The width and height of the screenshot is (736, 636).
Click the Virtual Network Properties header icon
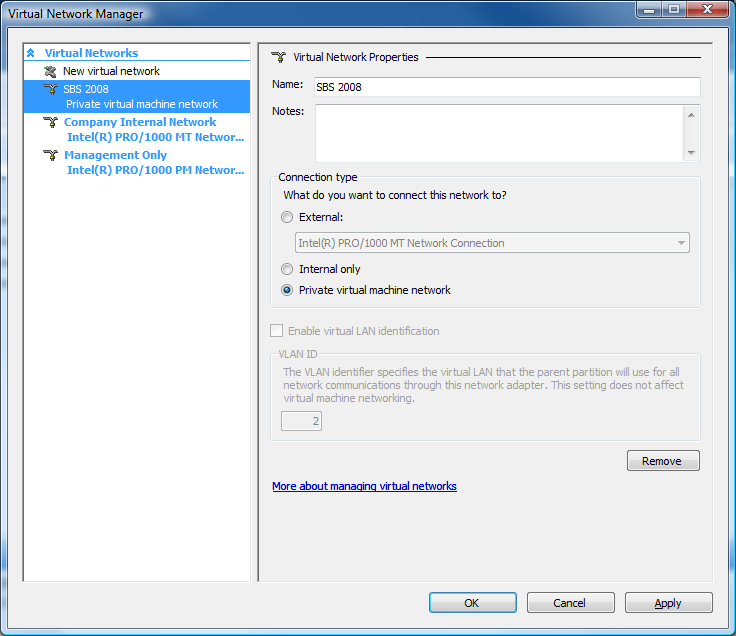coord(278,57)
